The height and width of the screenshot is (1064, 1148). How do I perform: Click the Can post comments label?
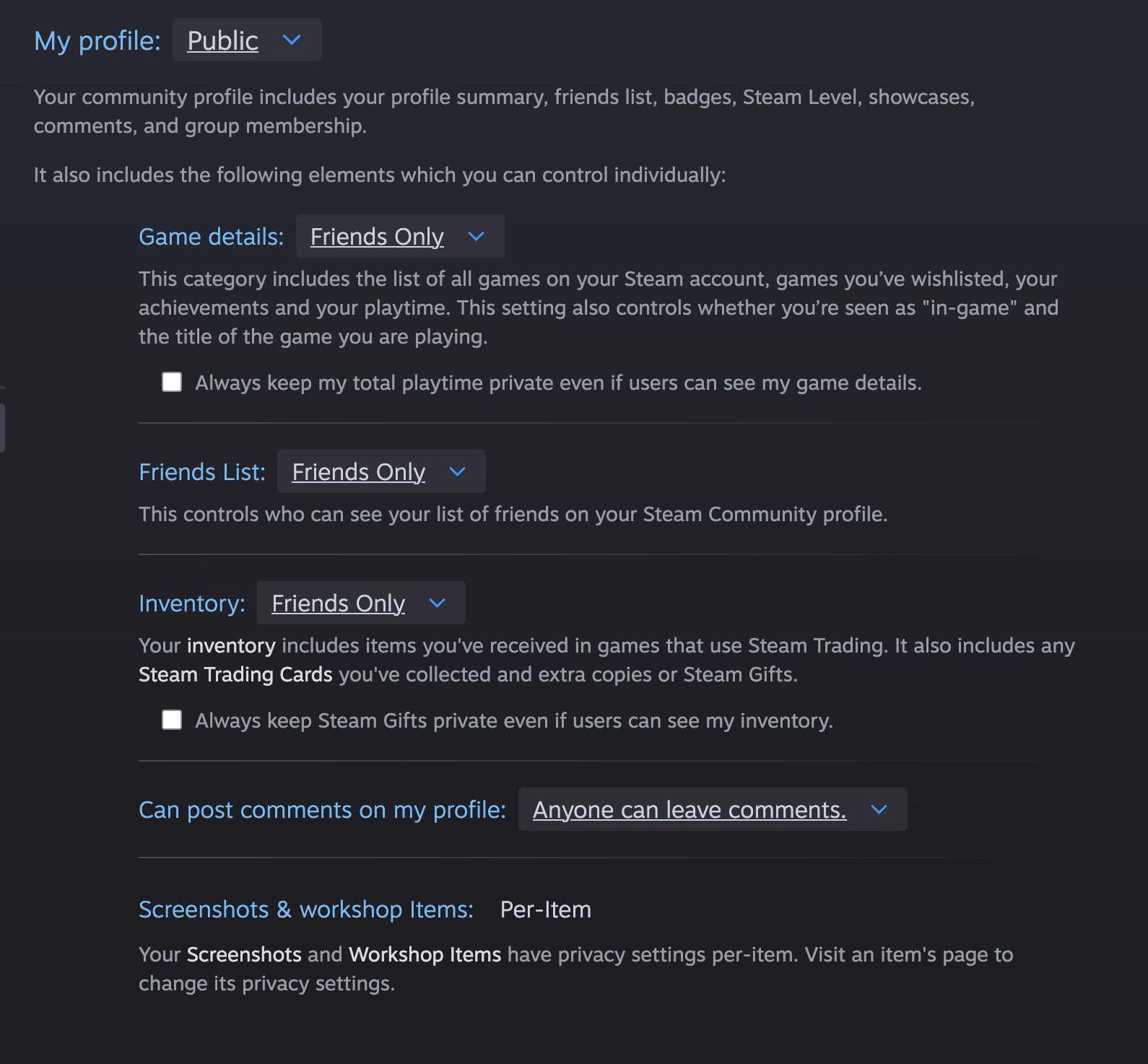322,810
